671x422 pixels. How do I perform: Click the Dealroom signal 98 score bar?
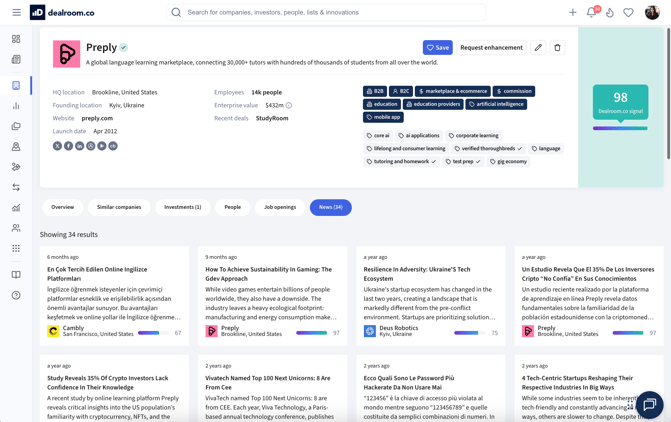click(620, 128)
